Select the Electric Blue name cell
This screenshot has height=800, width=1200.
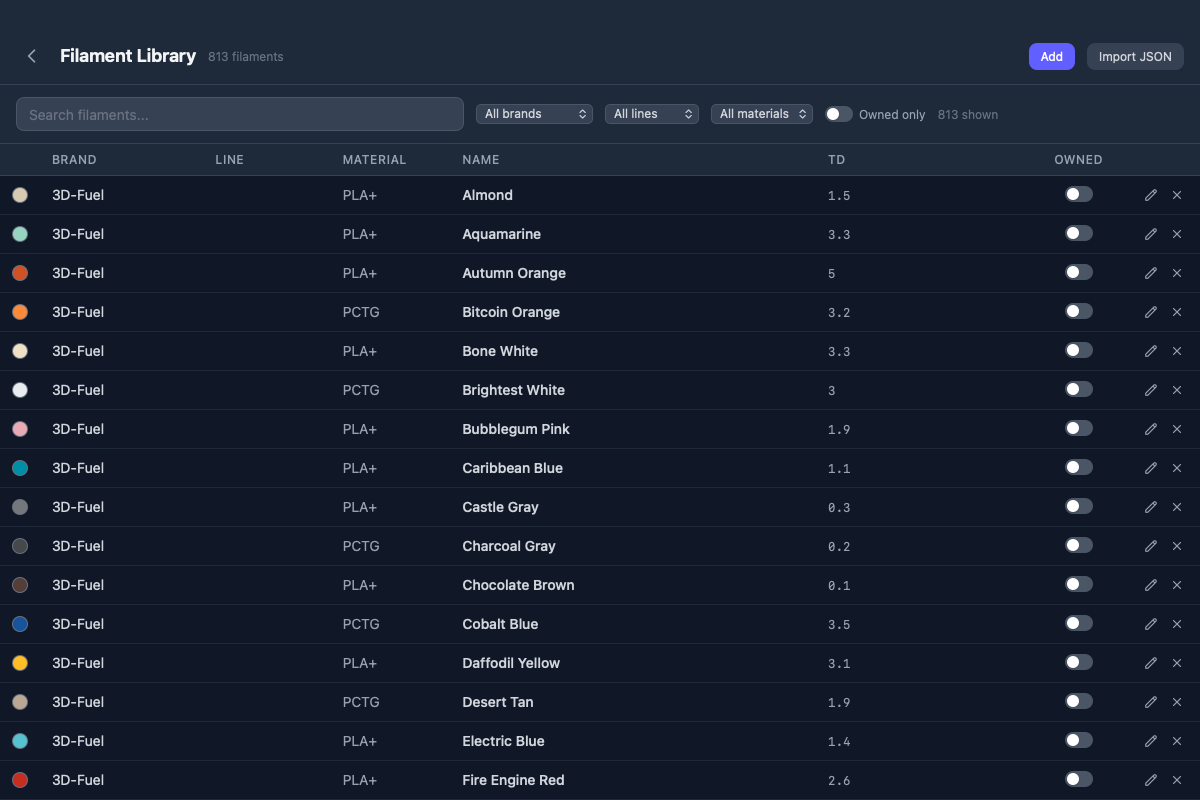point(503,741)
